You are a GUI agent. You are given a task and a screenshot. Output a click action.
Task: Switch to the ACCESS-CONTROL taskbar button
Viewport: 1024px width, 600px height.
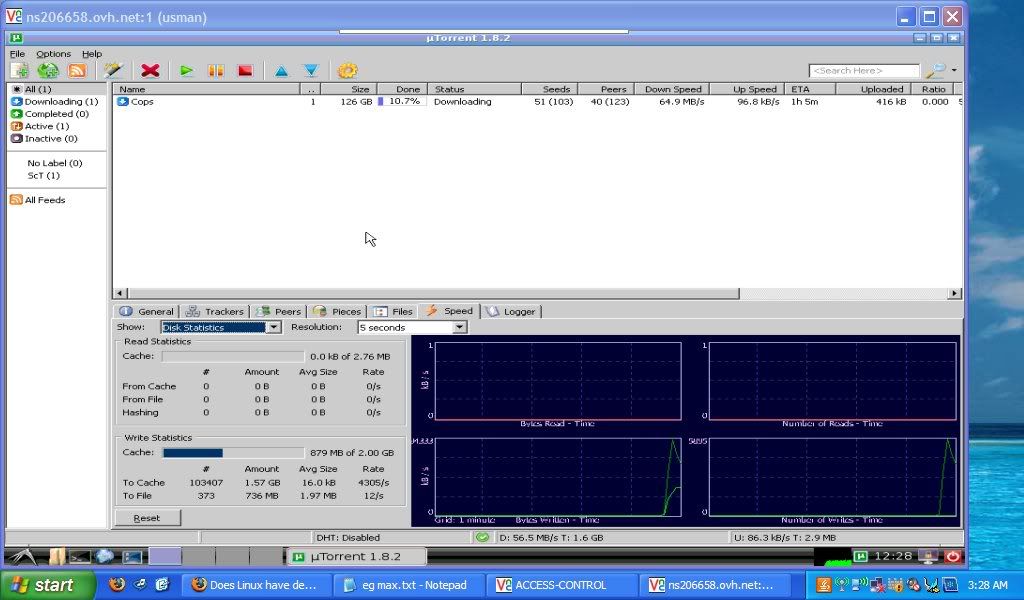coord(560,586)
